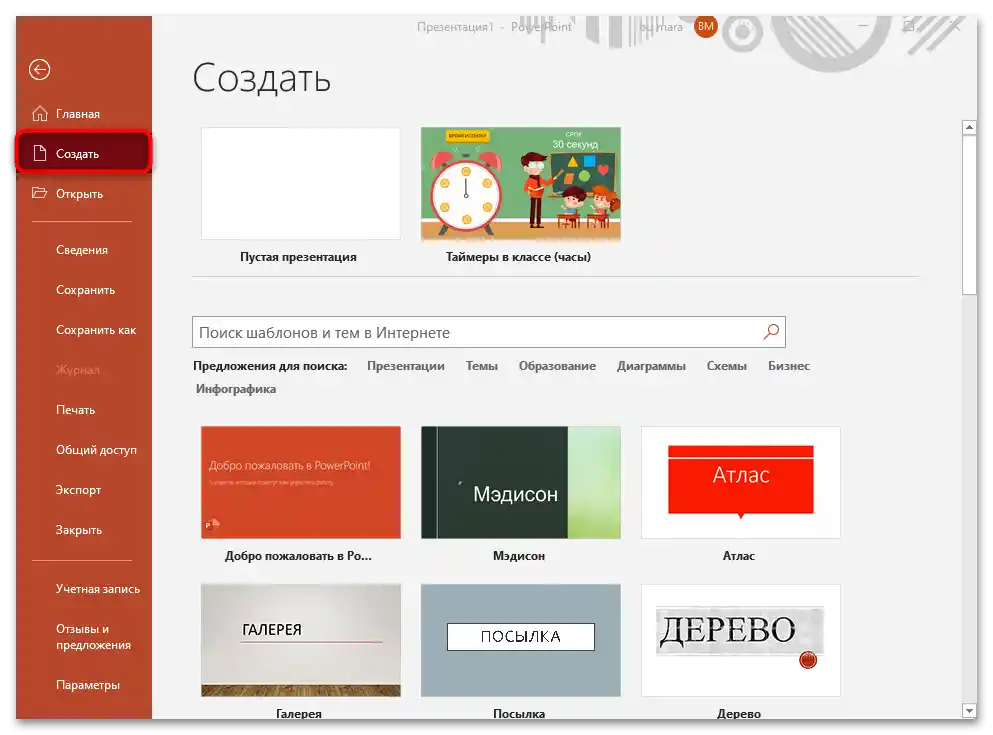The height and width of the screenshot is (735, 993).
Task: Switch to the Печать section
Action: pyautogui.click(x=75, y=409)
